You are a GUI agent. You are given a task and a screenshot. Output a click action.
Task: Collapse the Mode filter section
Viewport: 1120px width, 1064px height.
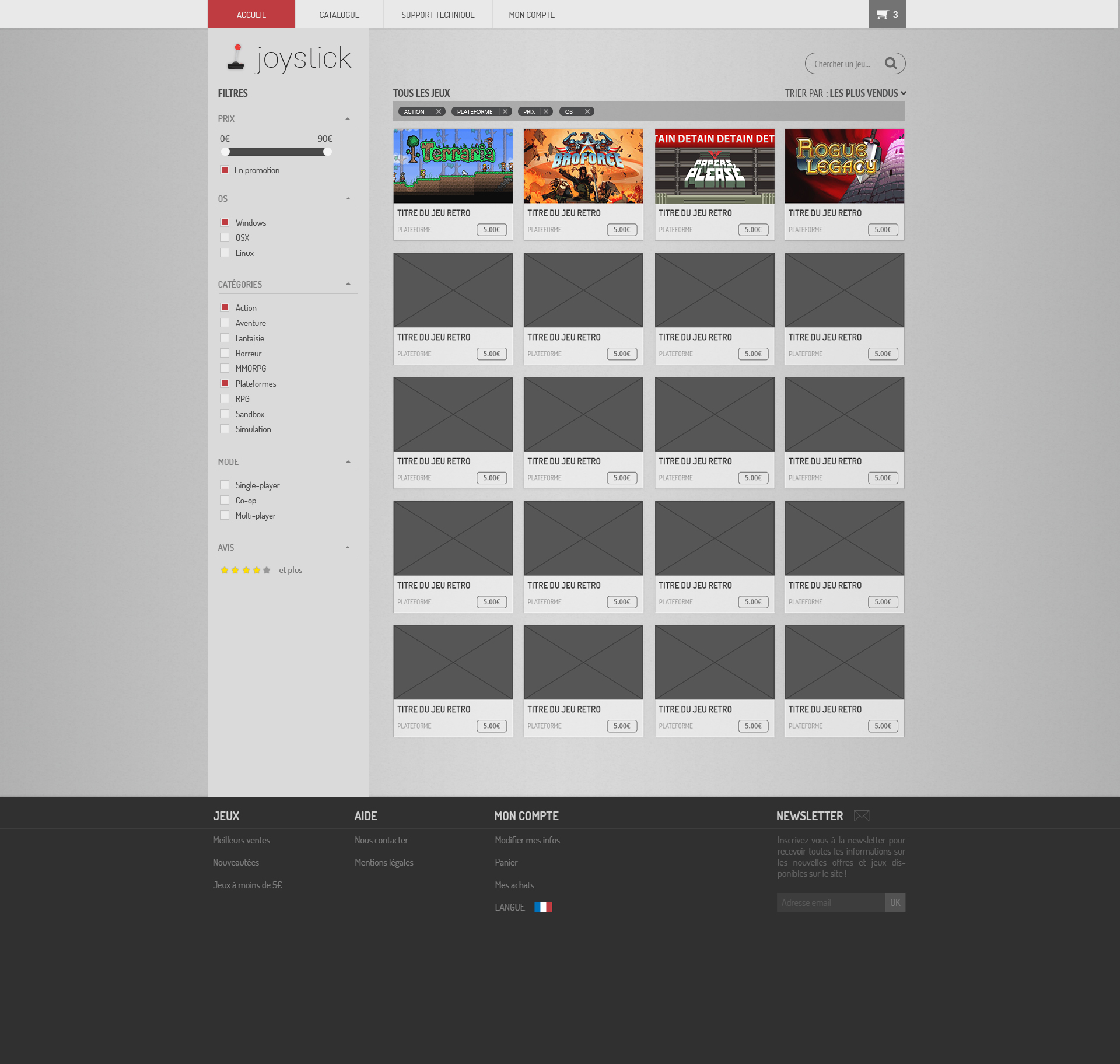pos(348,461)
